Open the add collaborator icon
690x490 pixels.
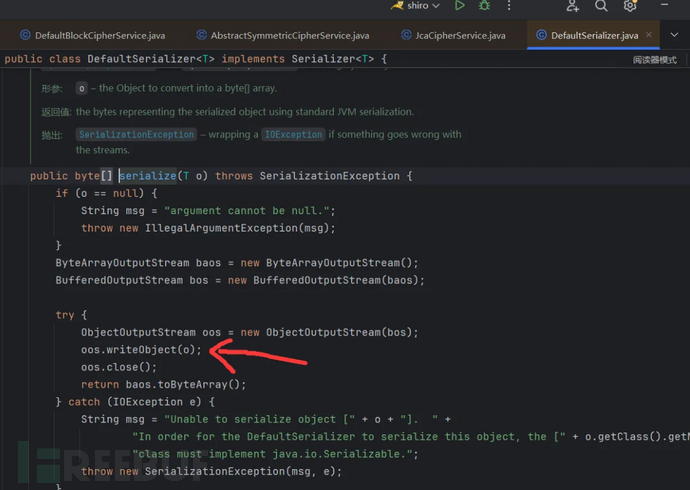tap(572, 6)
